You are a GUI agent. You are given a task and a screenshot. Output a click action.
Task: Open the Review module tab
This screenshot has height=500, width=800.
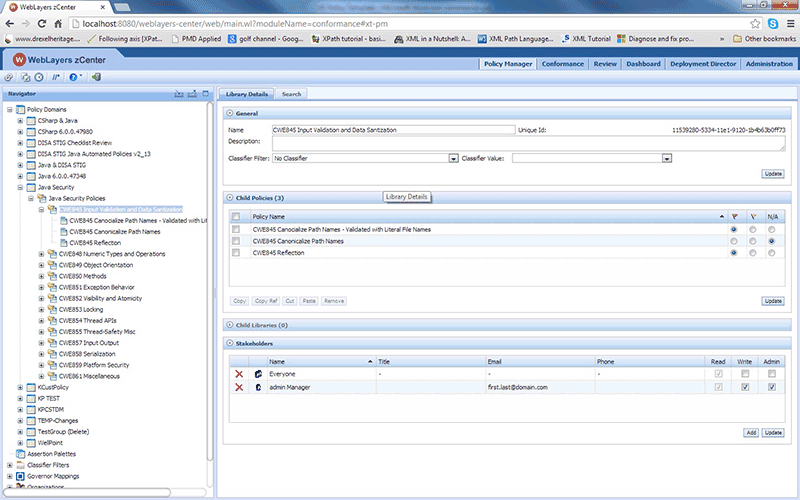pyautogui.click(x=605, y=64)
